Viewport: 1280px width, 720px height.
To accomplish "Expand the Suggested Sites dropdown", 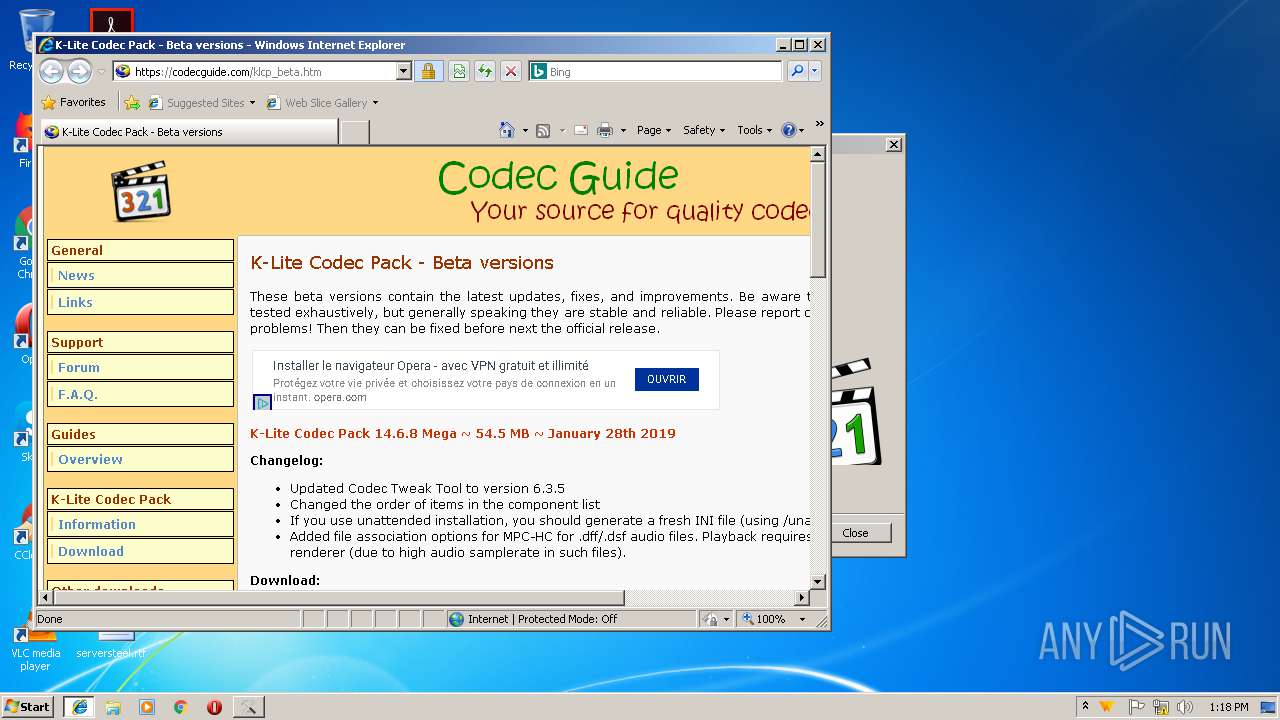I will (252, 103).
